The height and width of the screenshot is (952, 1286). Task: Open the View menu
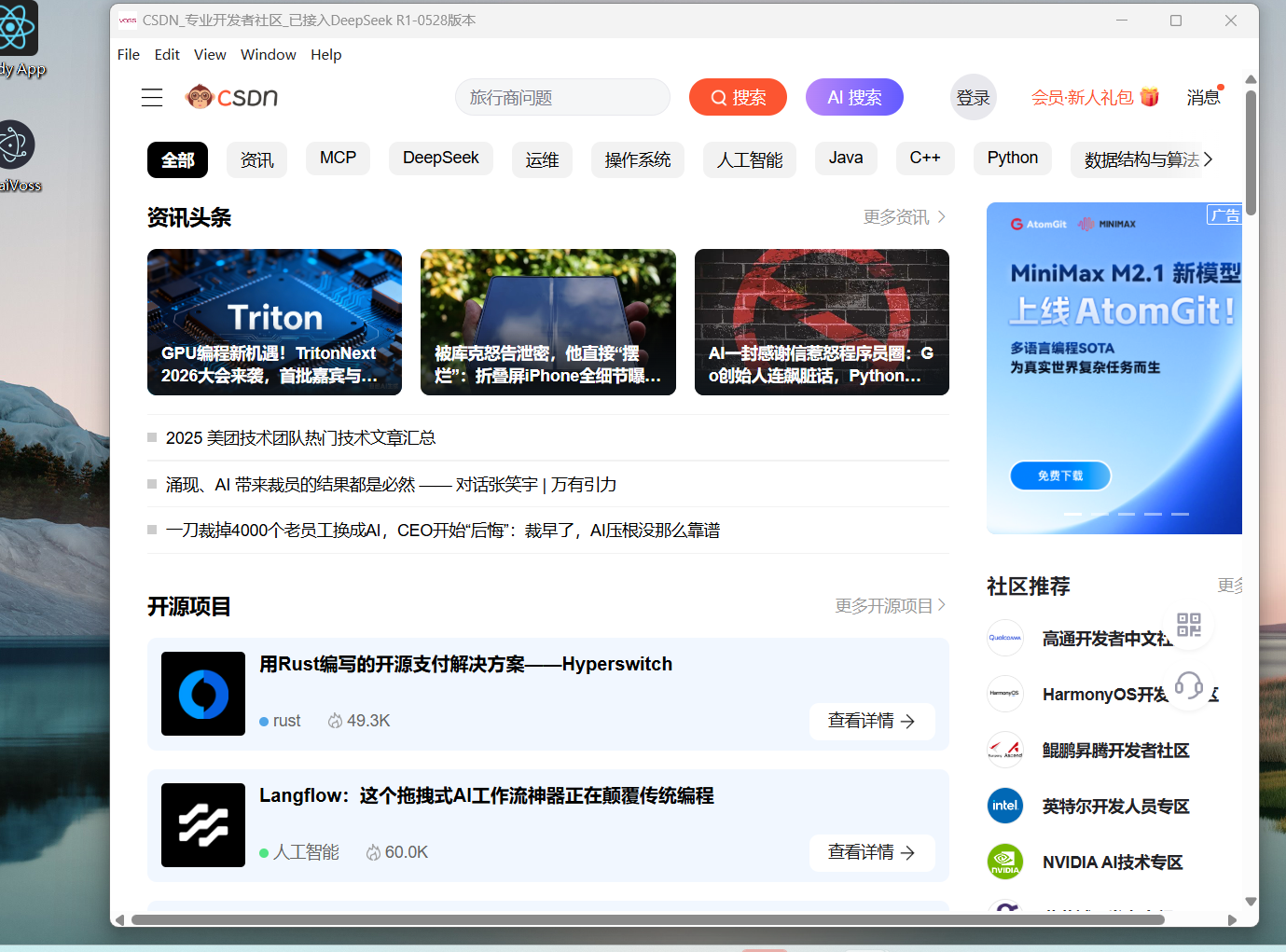click(x=210, y=55)
